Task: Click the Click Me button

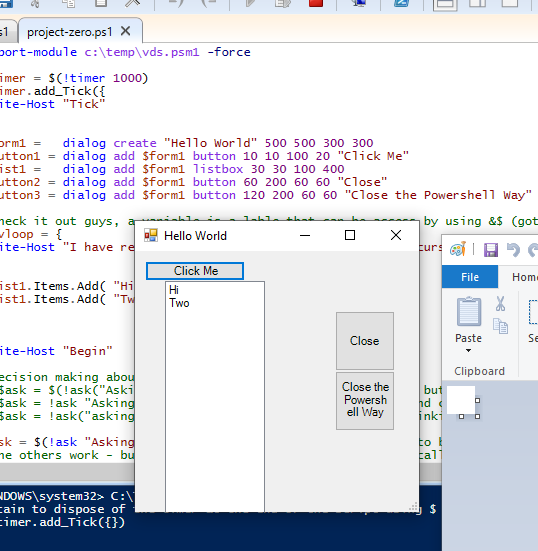Action: 195,271
